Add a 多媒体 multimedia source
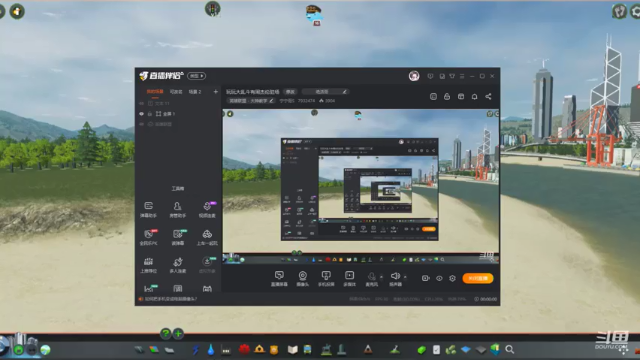 (349, 278)
